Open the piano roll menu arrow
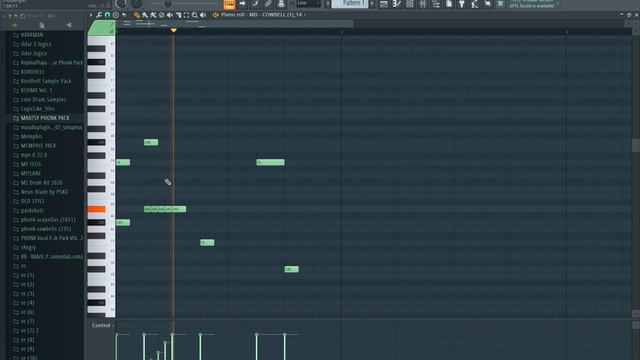Screen dimensions: 640x360 click(x=91, y=15)
